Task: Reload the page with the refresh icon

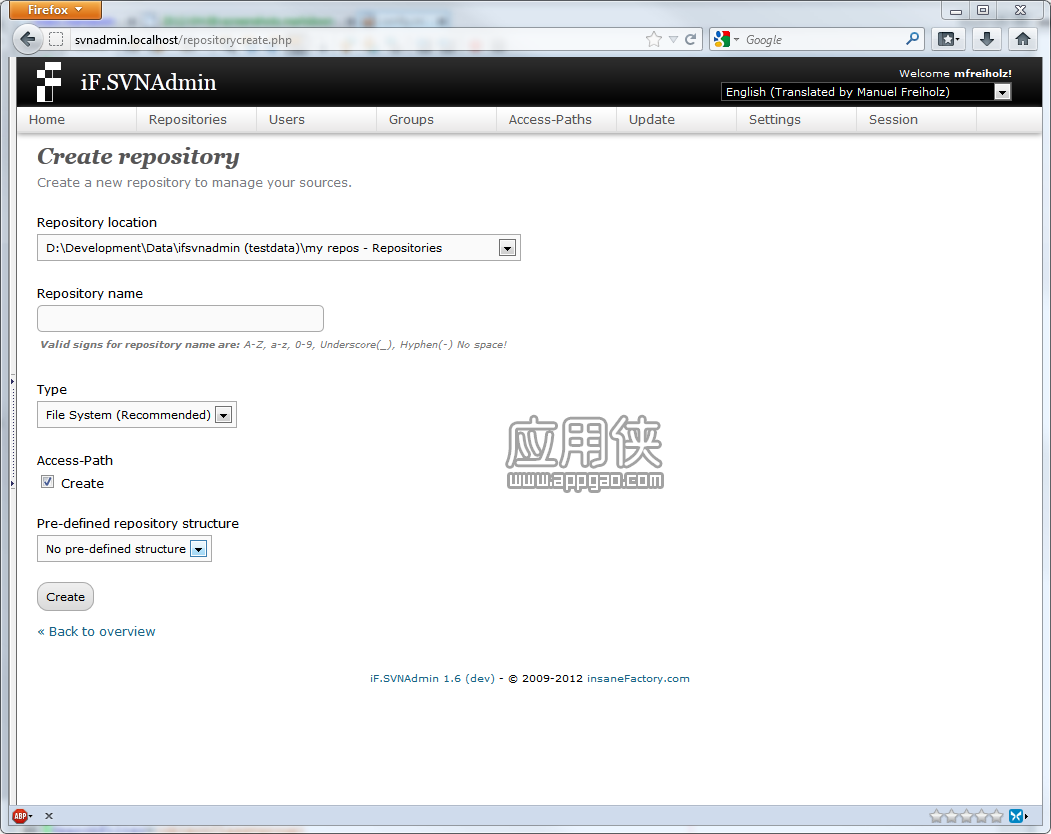Action: tap(690, 40)
